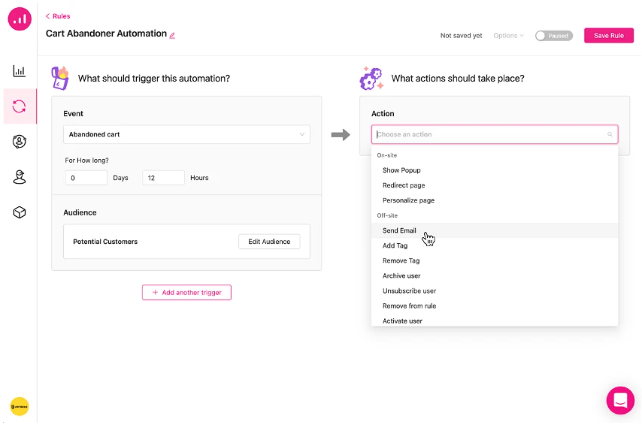This screenshot has width=642, height=432.
Task: Open the Options dropdown menu
Action: (508, 35)
